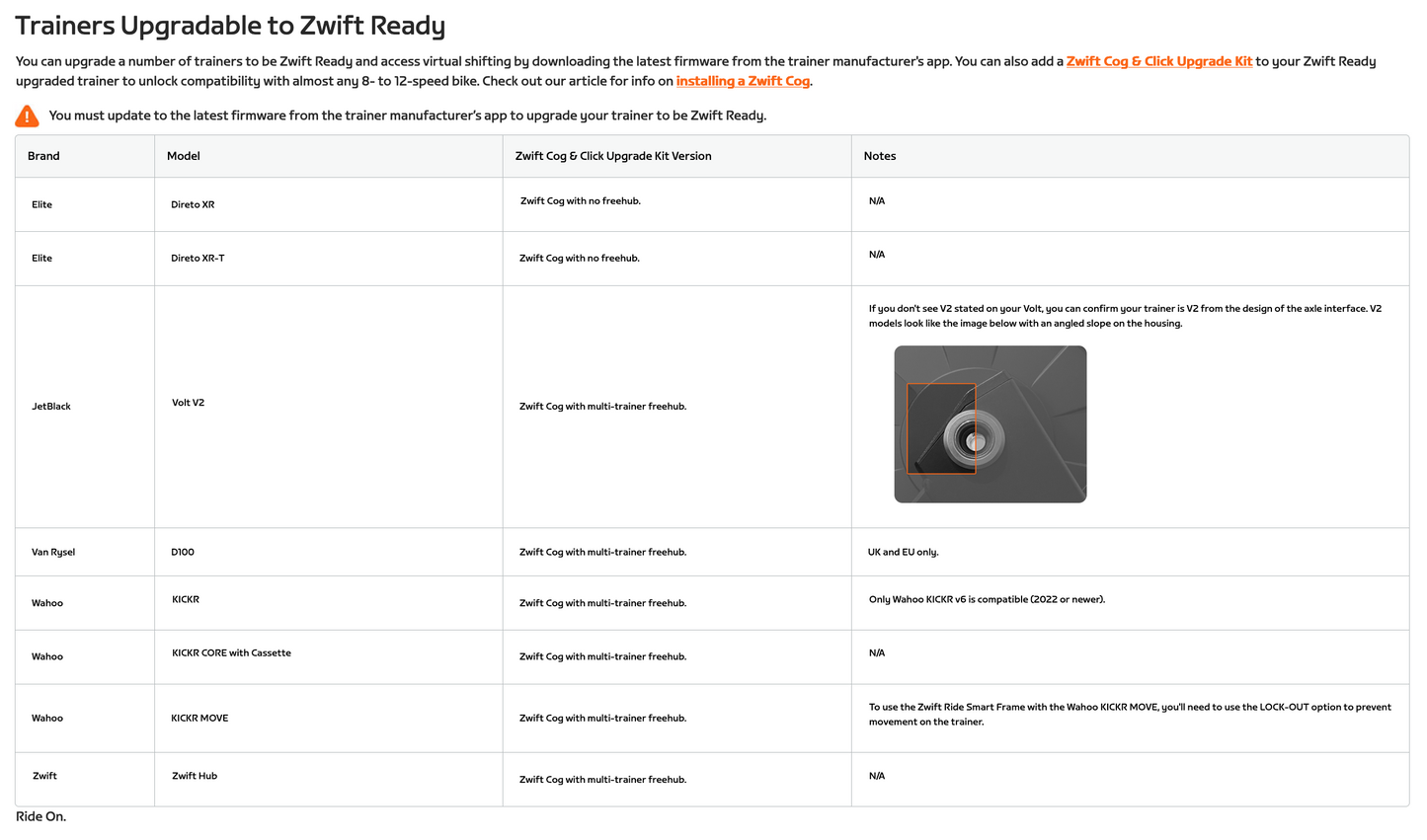Click the JetBlack brand cell
This screenshot has height=840, width=1427.
pyautogui.click(x=51, y=406)
